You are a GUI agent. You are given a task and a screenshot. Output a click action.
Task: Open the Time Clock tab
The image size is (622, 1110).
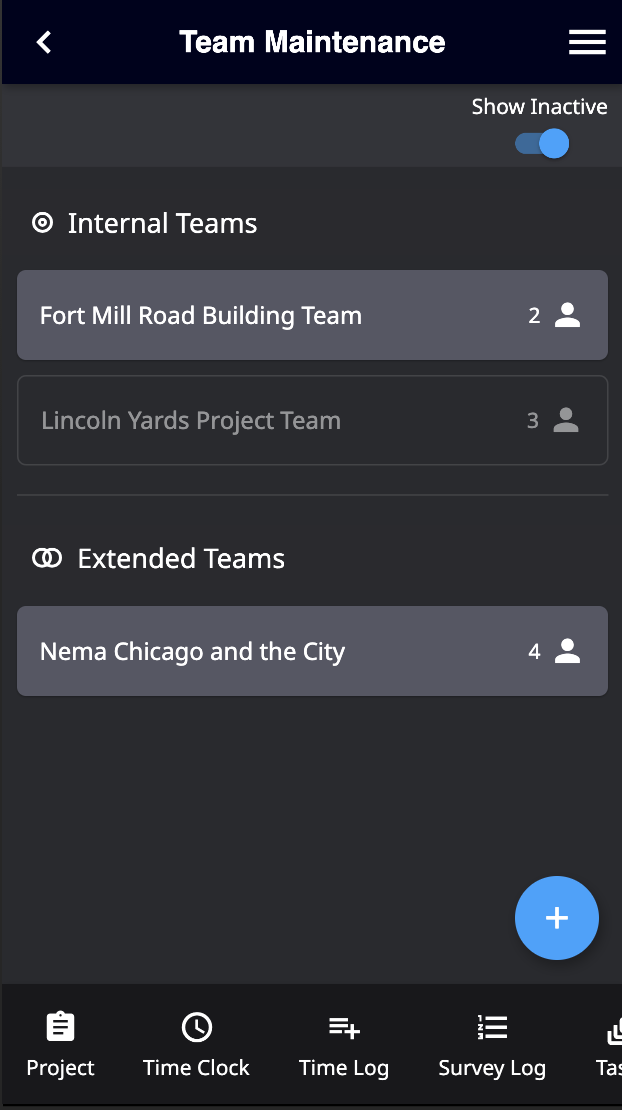point(196,1046)
